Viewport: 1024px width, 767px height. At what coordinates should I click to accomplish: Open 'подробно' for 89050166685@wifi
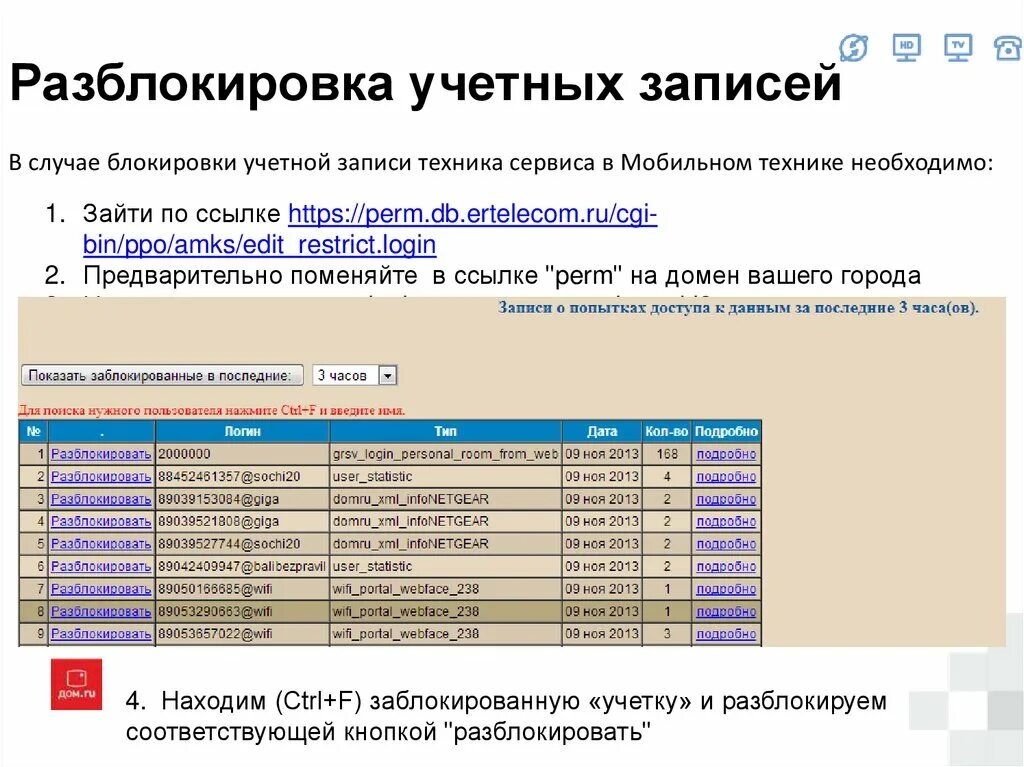(726, 589)
